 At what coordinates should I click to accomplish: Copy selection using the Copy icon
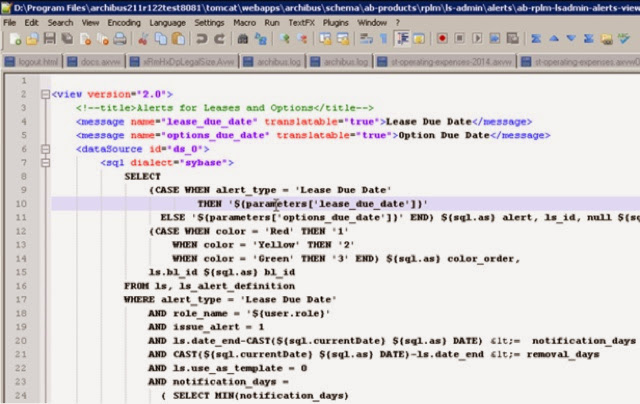pyautogui.click(x=161, y=39)
